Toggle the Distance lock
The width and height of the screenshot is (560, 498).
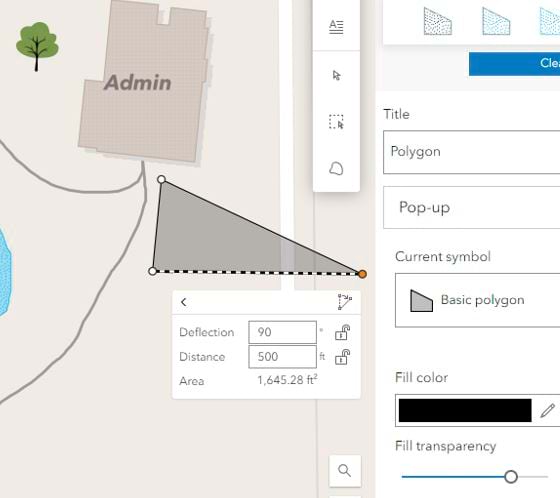[342, 357]
